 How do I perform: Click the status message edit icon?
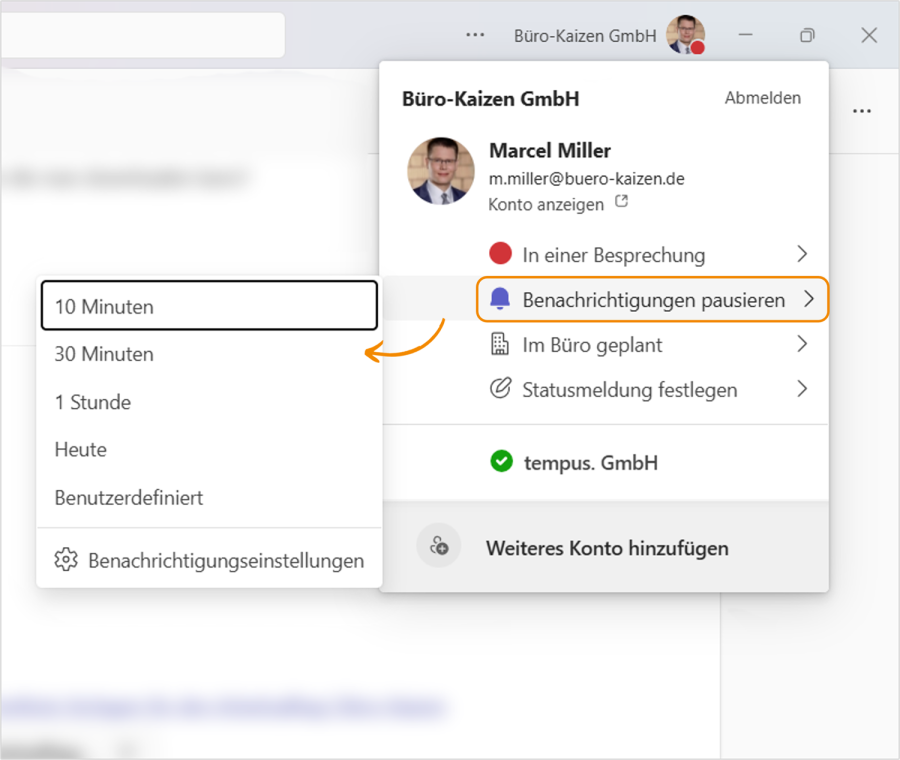pos(500,389)
